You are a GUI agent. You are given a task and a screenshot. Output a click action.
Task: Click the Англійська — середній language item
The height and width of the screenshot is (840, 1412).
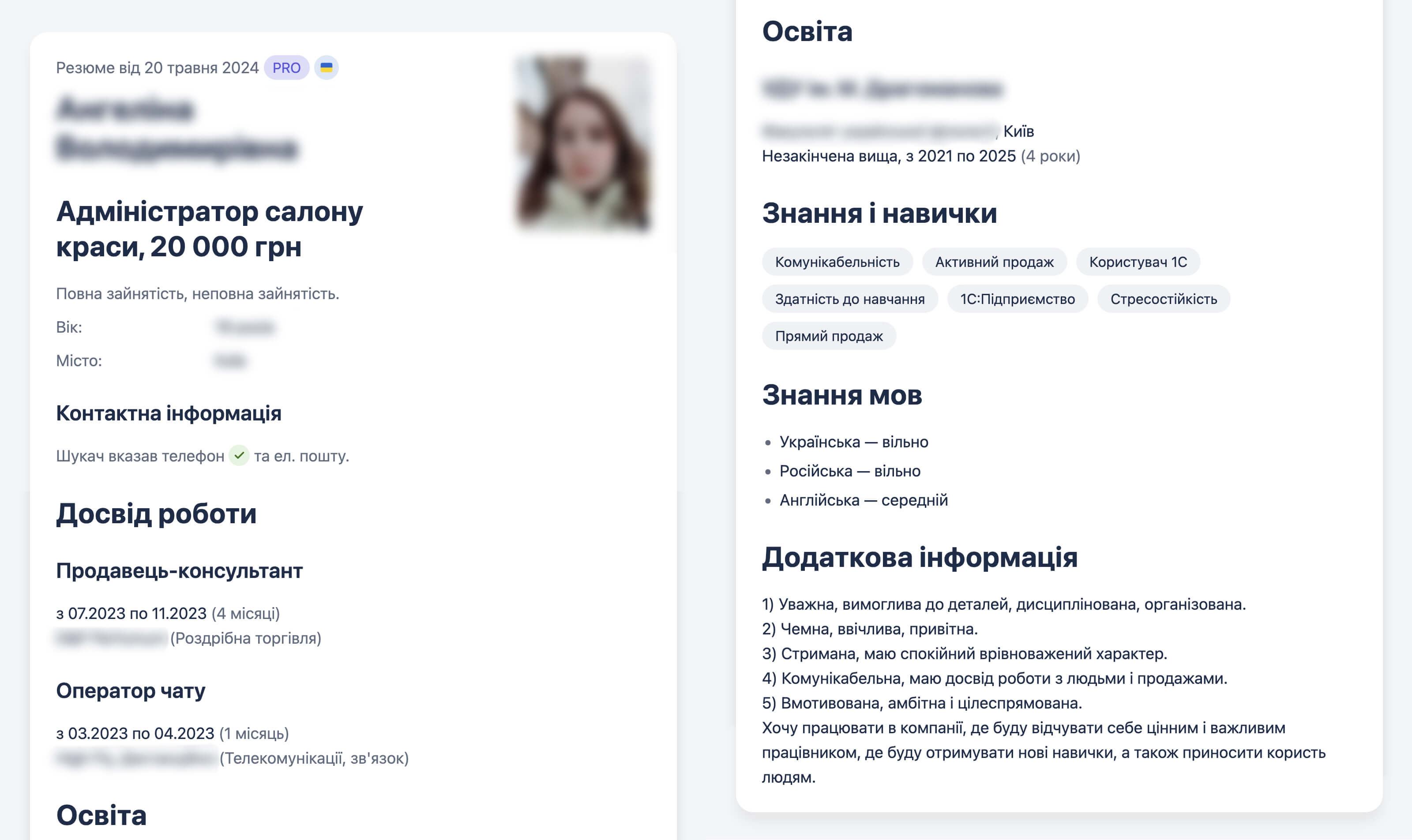(863, 500)
